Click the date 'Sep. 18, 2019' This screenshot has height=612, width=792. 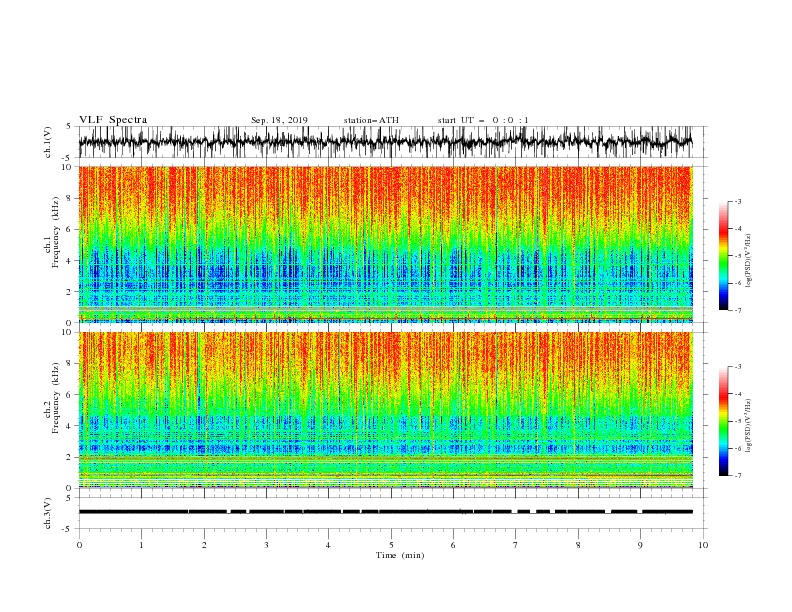click(279, 120)
